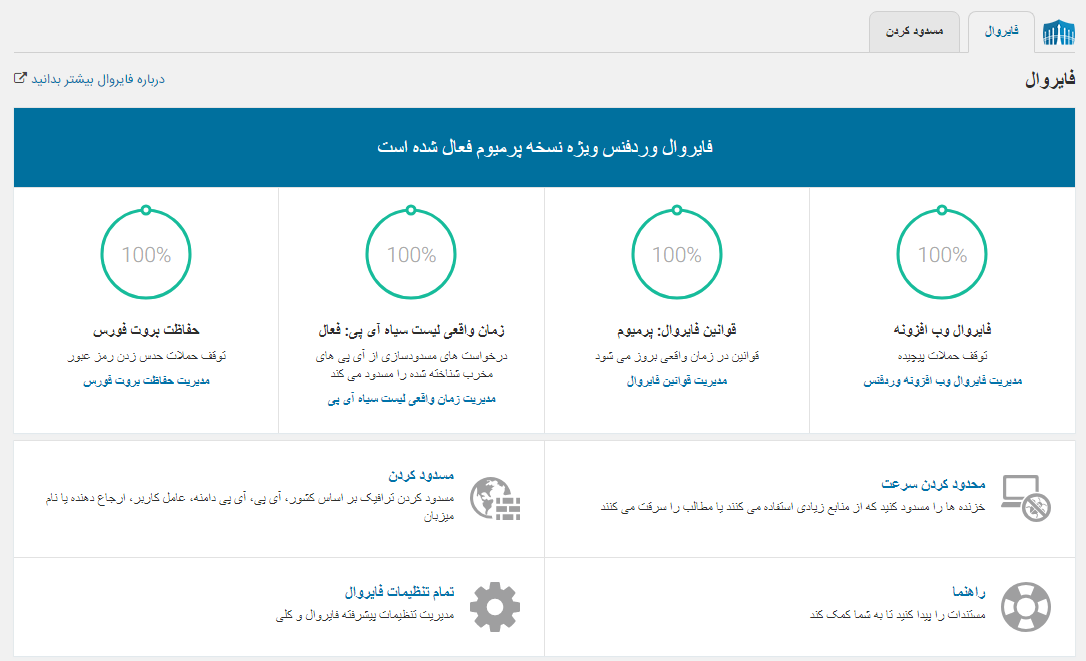The height and width of the screenshot is (661, 1086).
Task: Click توقف حملات حدس زدن رمز عبور text
Action: [x=146, y=356]
